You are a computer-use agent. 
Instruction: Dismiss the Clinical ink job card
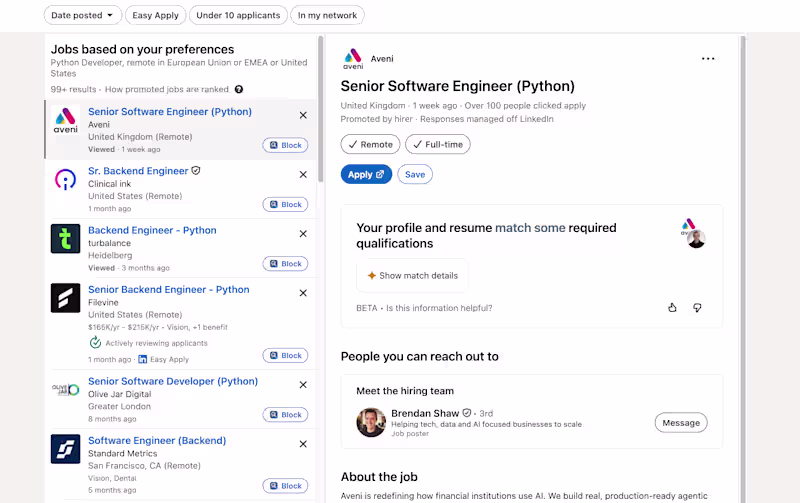303,174
